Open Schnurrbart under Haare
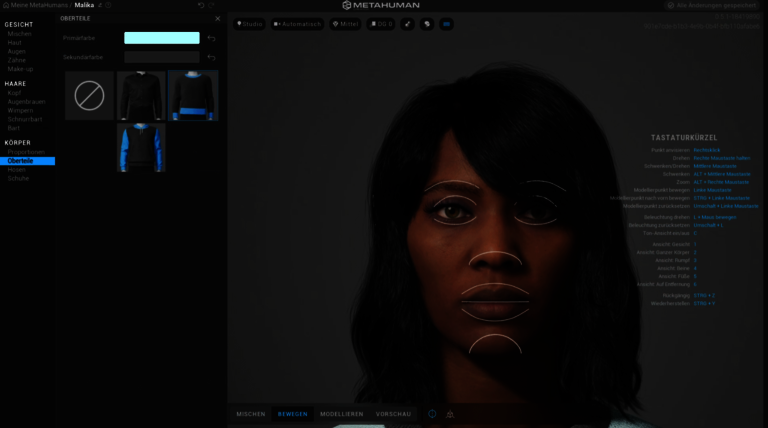The height and width of the screenshot is (428, 768). click(x=25, y=119)
